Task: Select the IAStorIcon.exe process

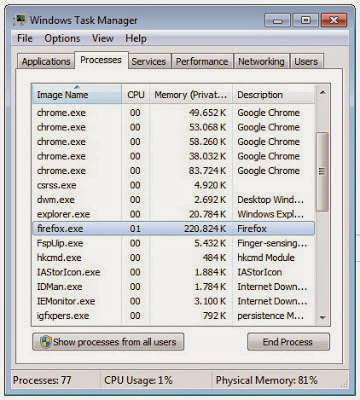Action: click(173, 272)
